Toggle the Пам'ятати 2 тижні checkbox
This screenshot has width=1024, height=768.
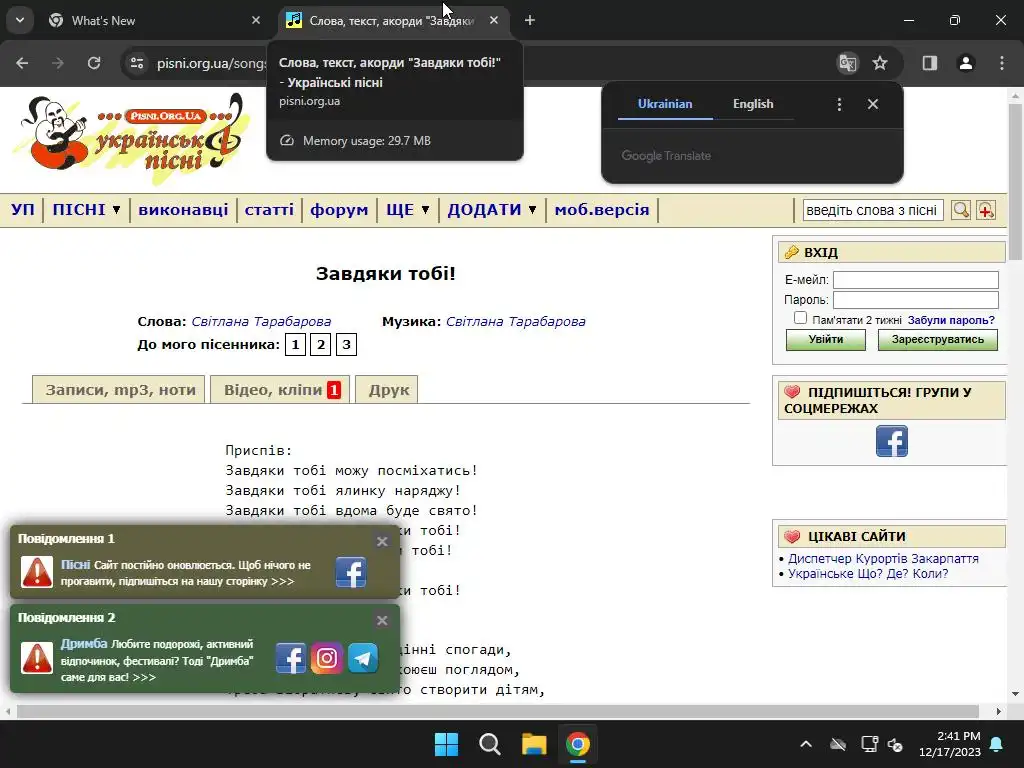click(800, 318)
